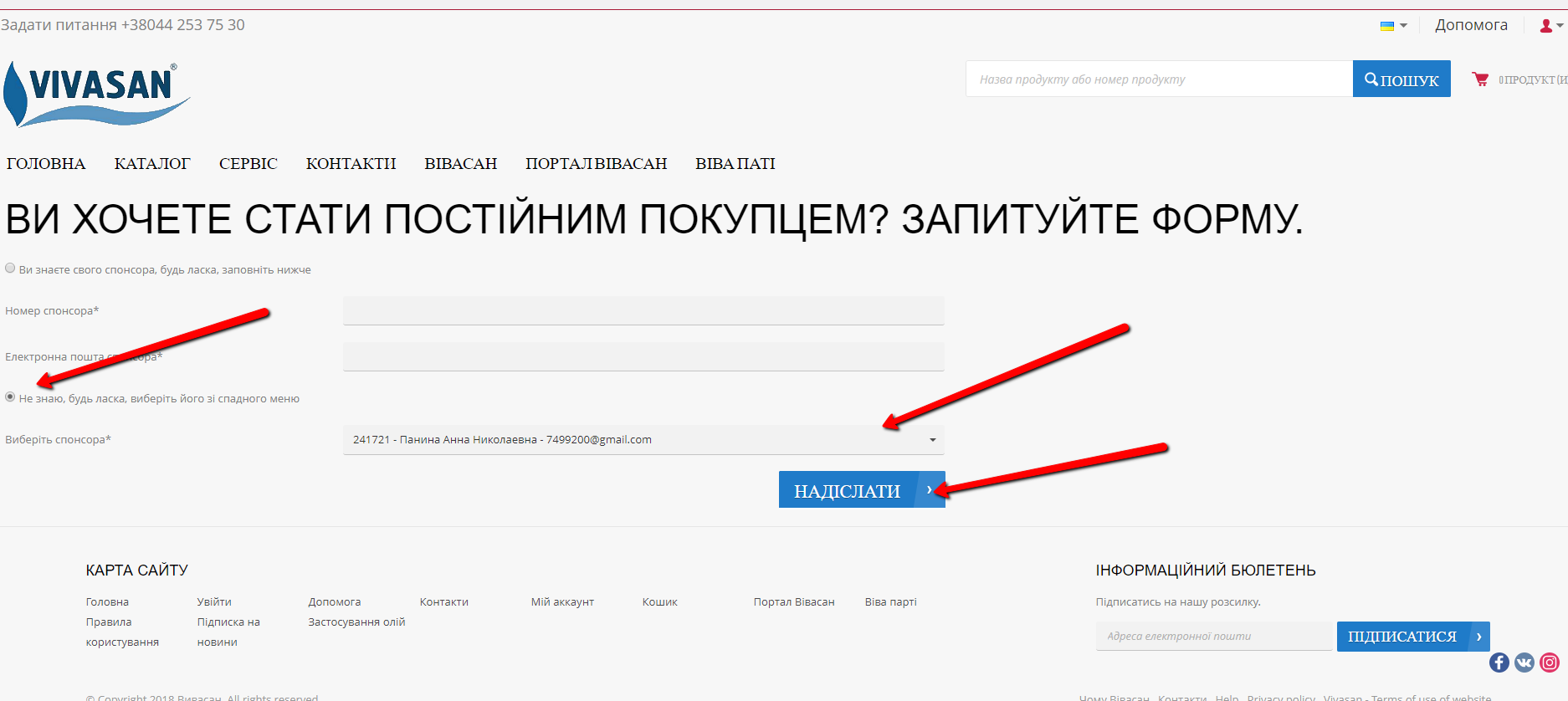Click the shopping cart icon
This screenshot has width=1568, height=701.
coord(1480,79)
